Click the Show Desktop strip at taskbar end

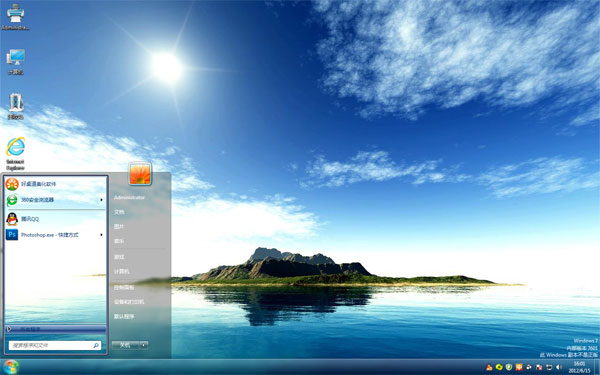click(x=597, y=367)
